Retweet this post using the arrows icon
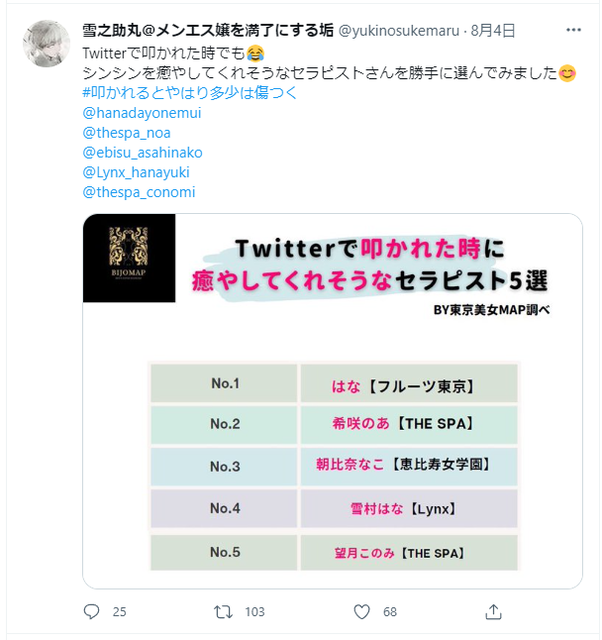 point(223,611)
